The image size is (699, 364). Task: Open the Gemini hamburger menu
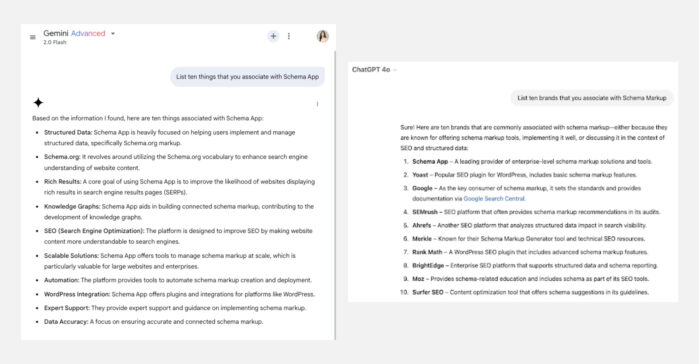(x=33, y=37)
